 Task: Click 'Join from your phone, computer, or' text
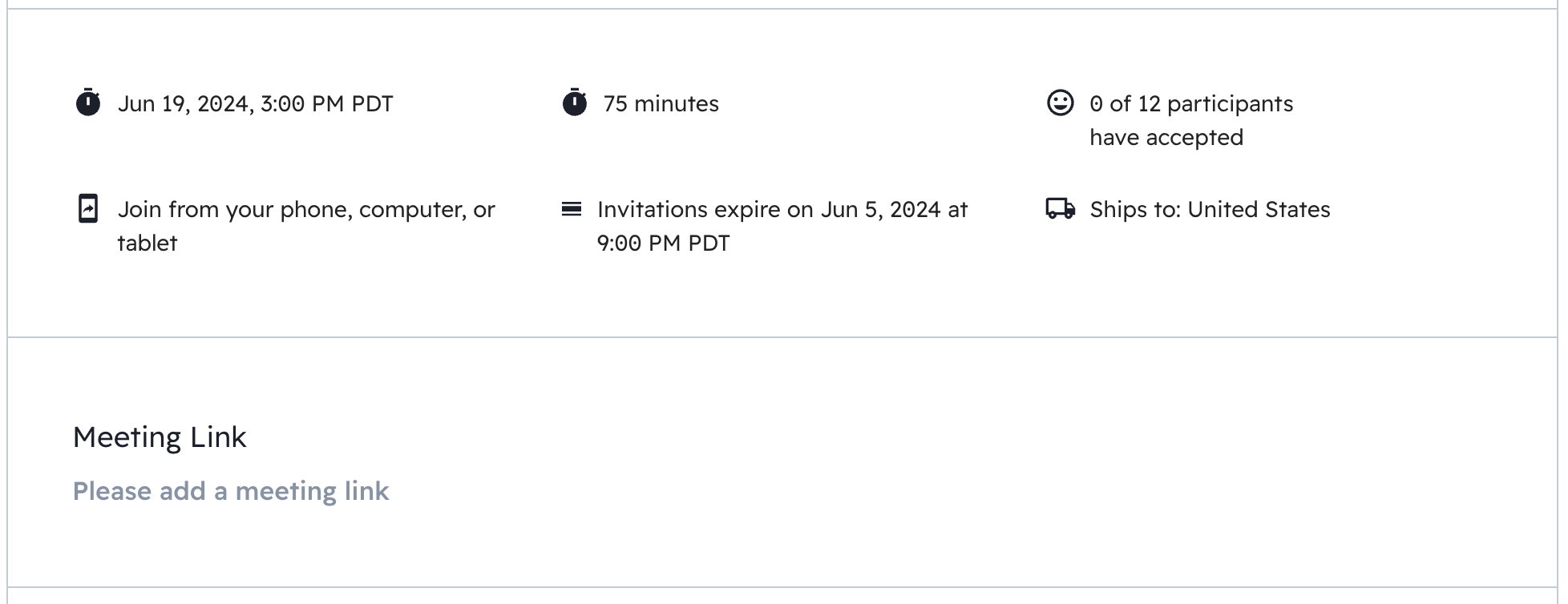point(306,210)
